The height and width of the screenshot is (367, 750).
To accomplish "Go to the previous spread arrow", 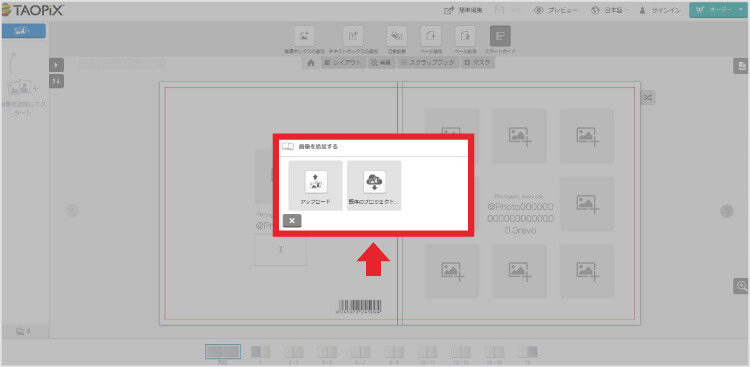I will 72,211.
